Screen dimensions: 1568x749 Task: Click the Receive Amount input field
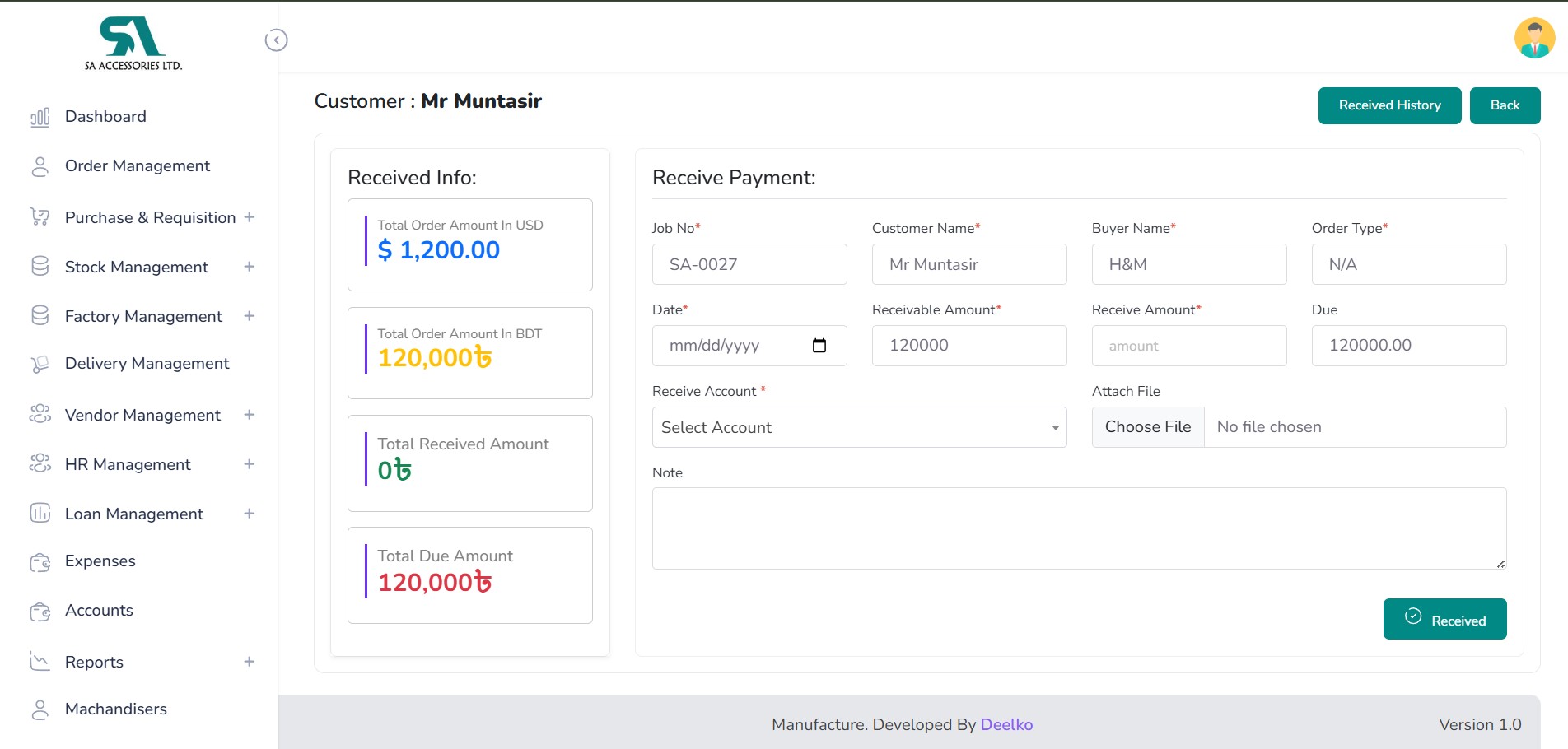point(1188,346)
